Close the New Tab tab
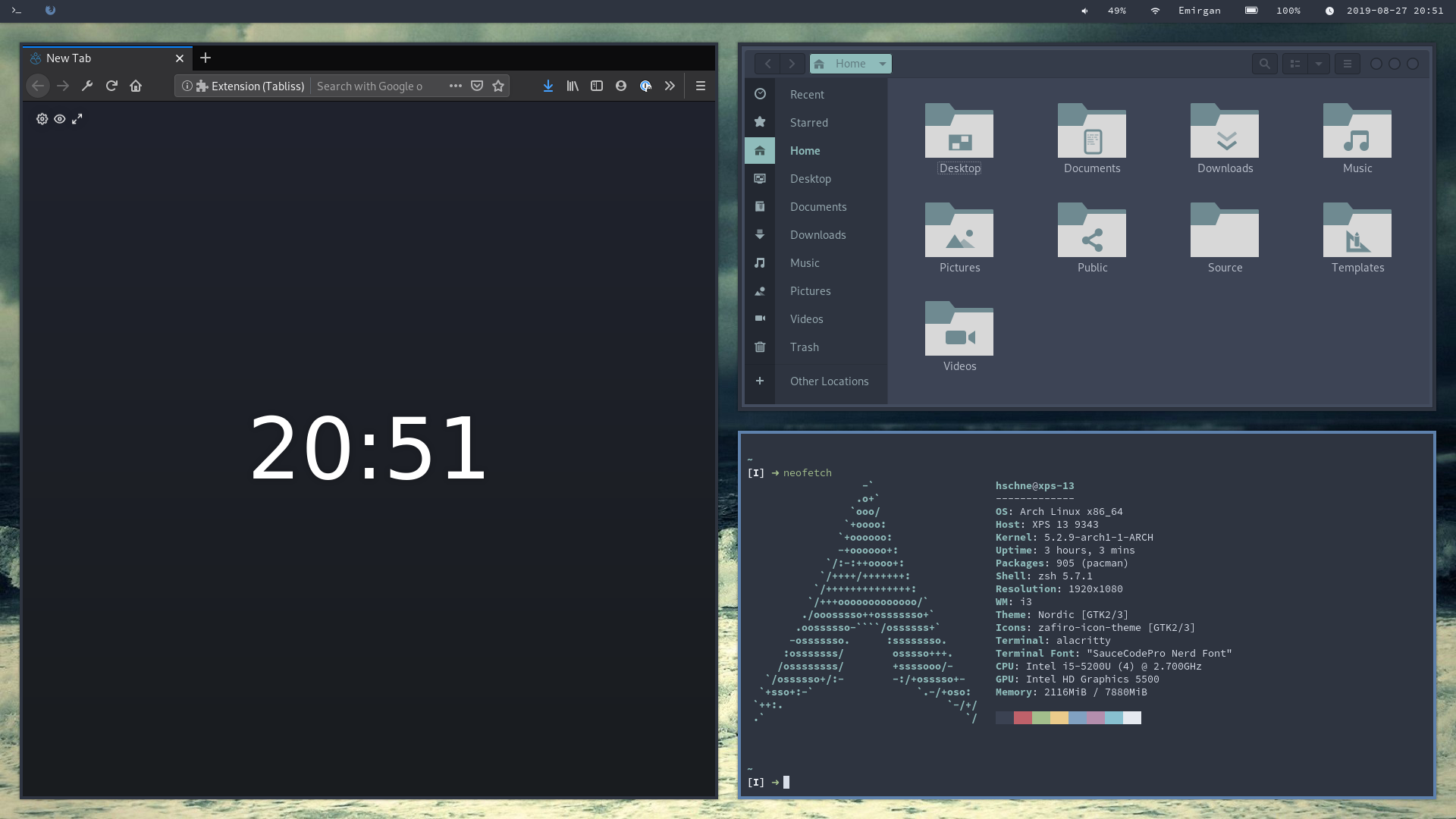The width and height of the screenshot is (1456, 819). pyautogui.click(x=180, y=58)
